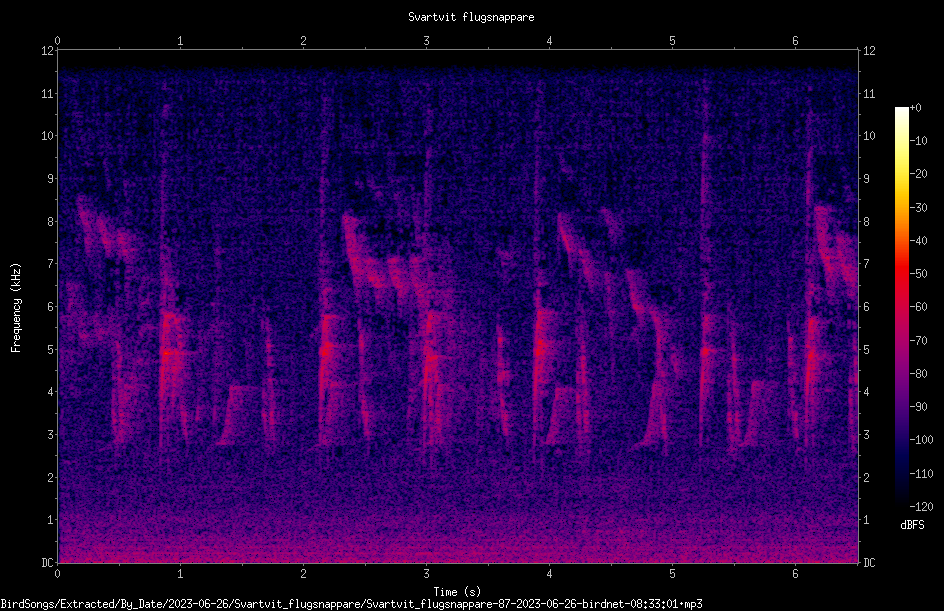Click the "Time (s)" axis label

click(457, 592)
